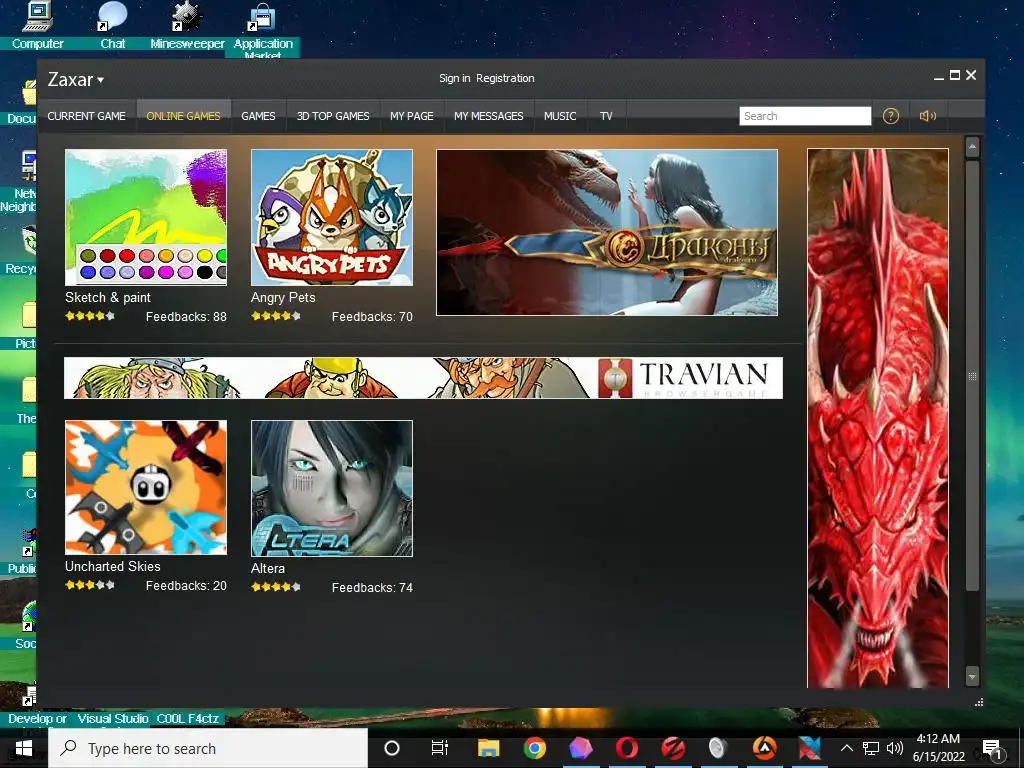Click the scrollbar up arrow
Screen dimensions: 1024x768
coord(972,148)
